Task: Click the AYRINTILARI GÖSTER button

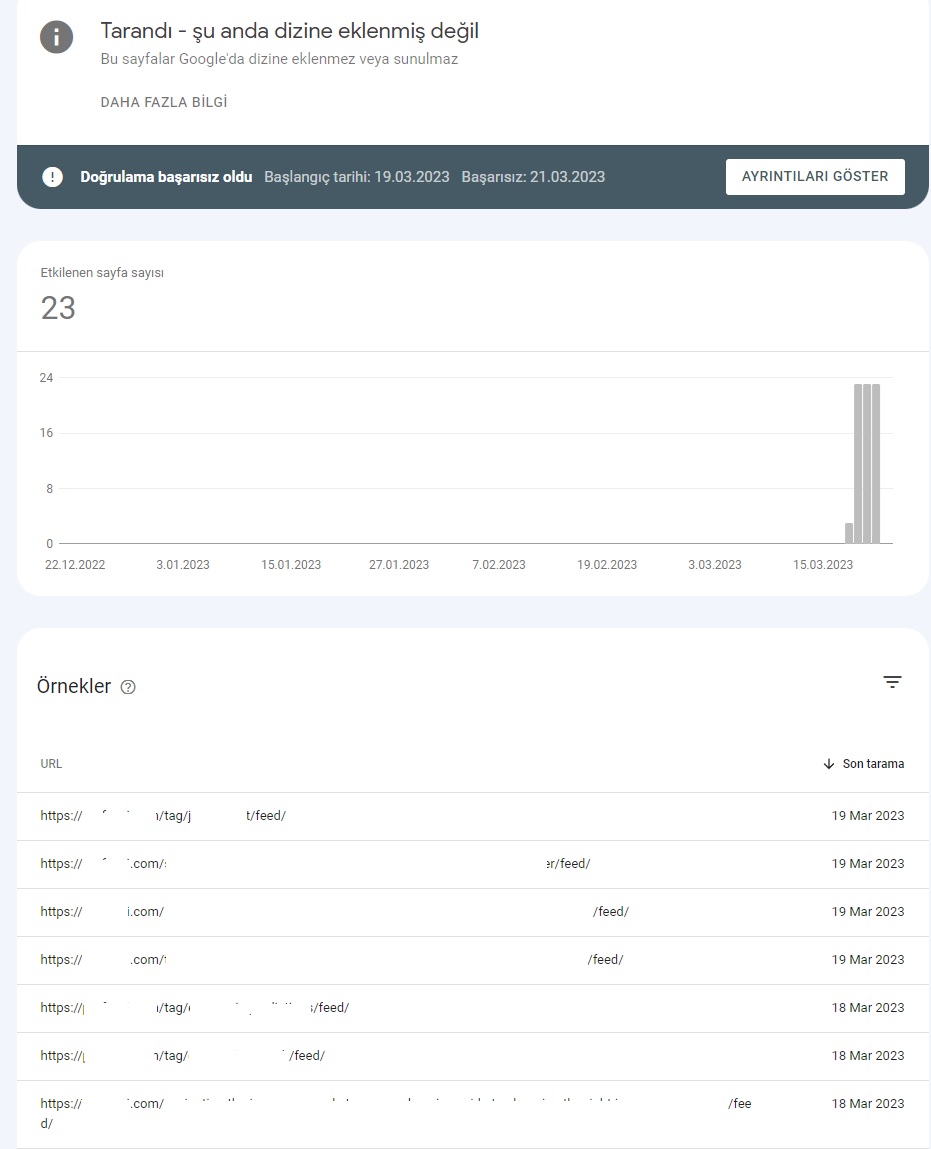Action: 815,177
